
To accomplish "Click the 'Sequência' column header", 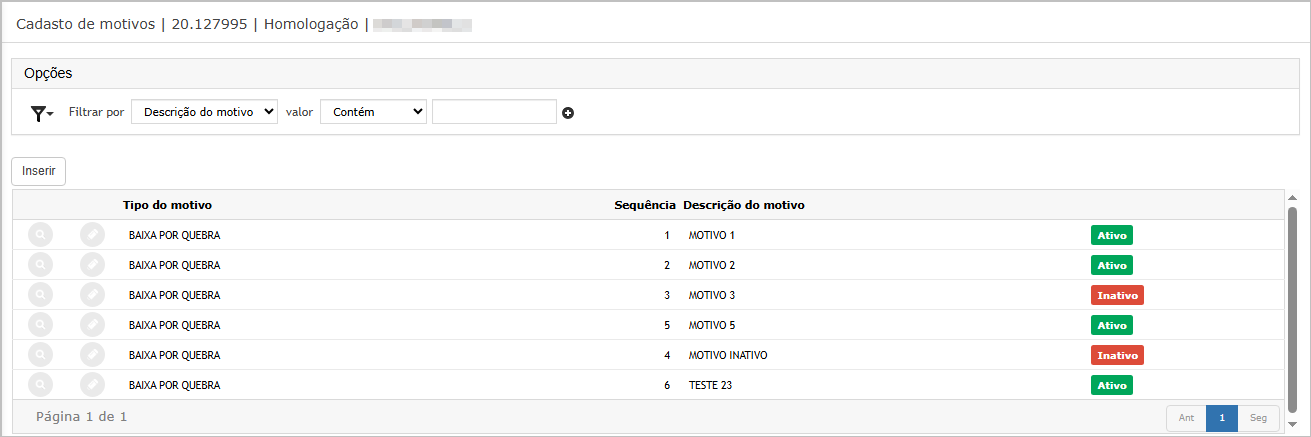I will click(x=644, y=205).
